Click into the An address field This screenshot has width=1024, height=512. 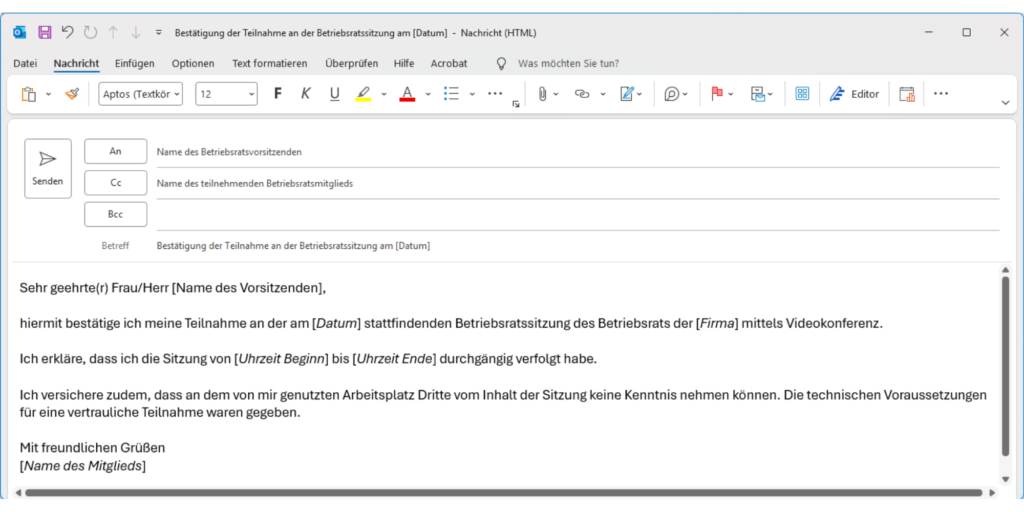(577, 152)
